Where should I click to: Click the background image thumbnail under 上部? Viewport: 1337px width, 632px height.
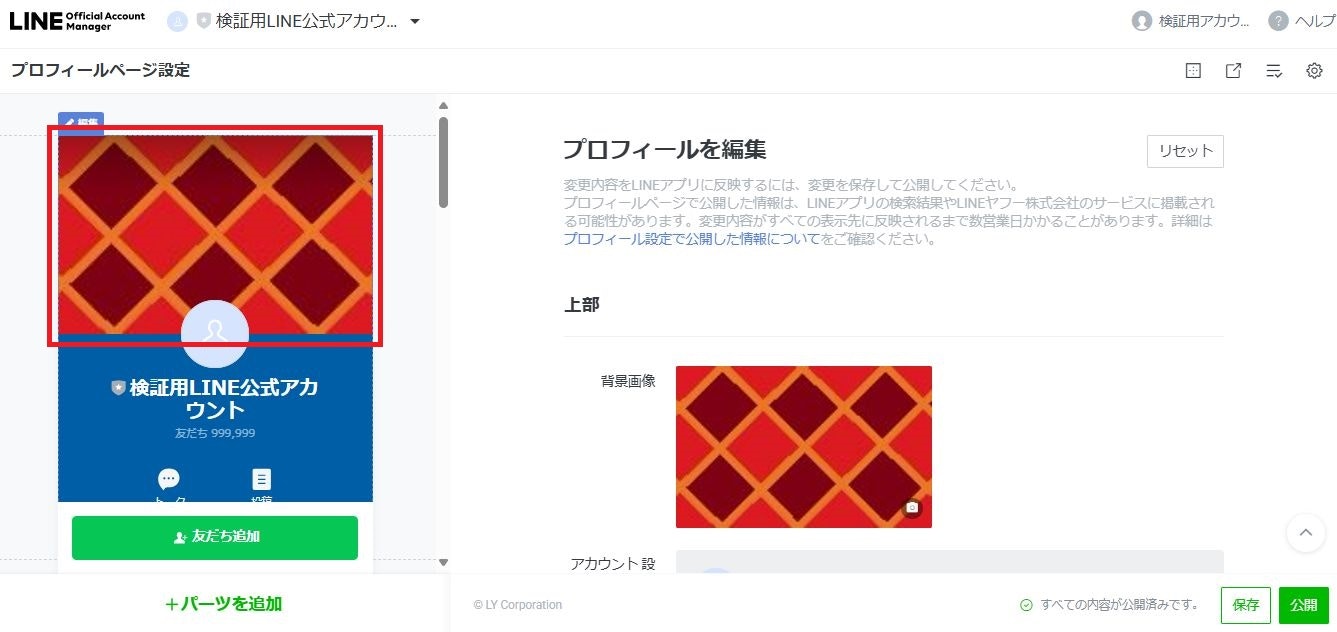(804, 447)
